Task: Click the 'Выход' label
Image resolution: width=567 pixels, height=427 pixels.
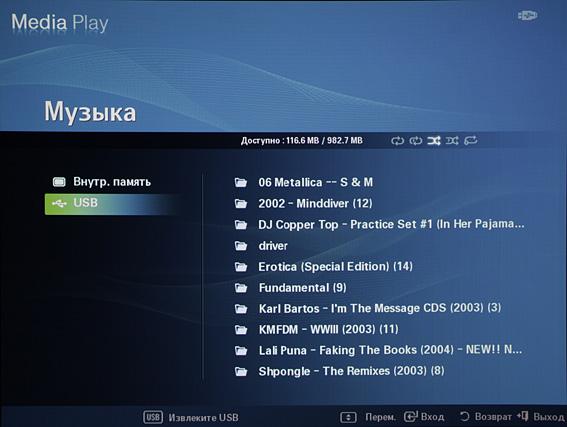Action: 549,417
